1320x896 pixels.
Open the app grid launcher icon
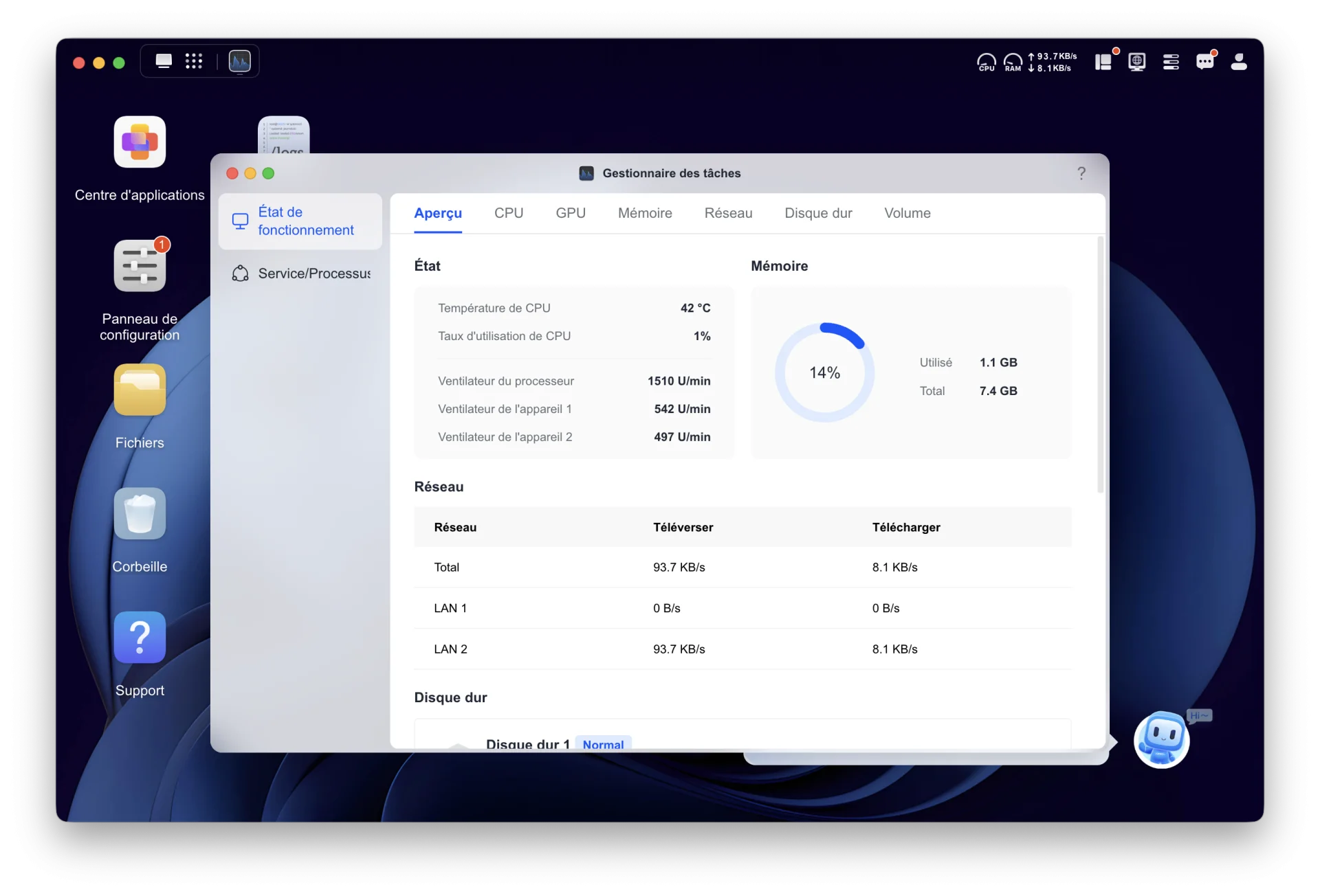coord(194,61)
